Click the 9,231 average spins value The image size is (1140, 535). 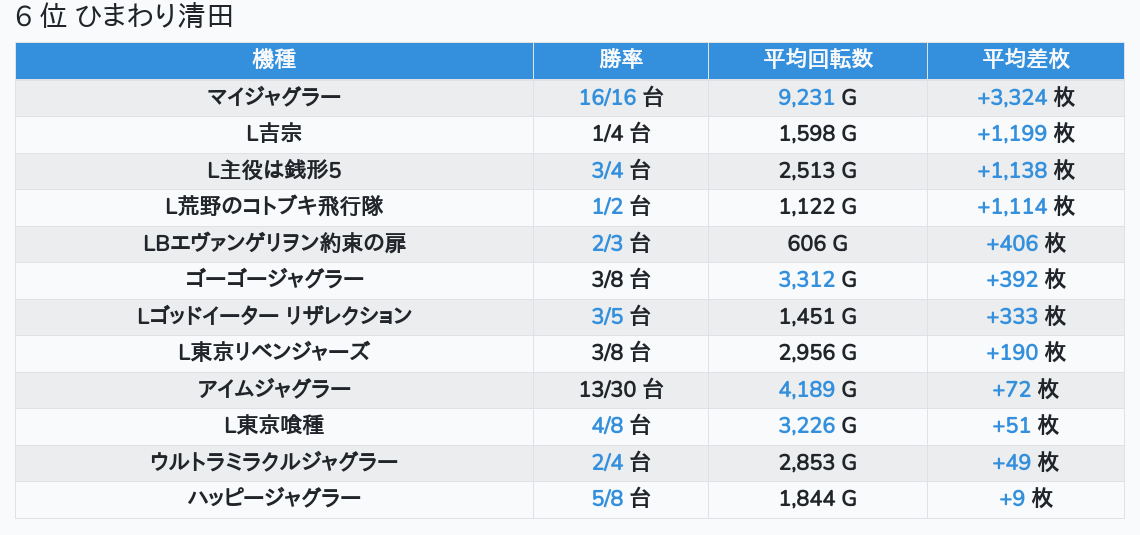coord(806,97)
